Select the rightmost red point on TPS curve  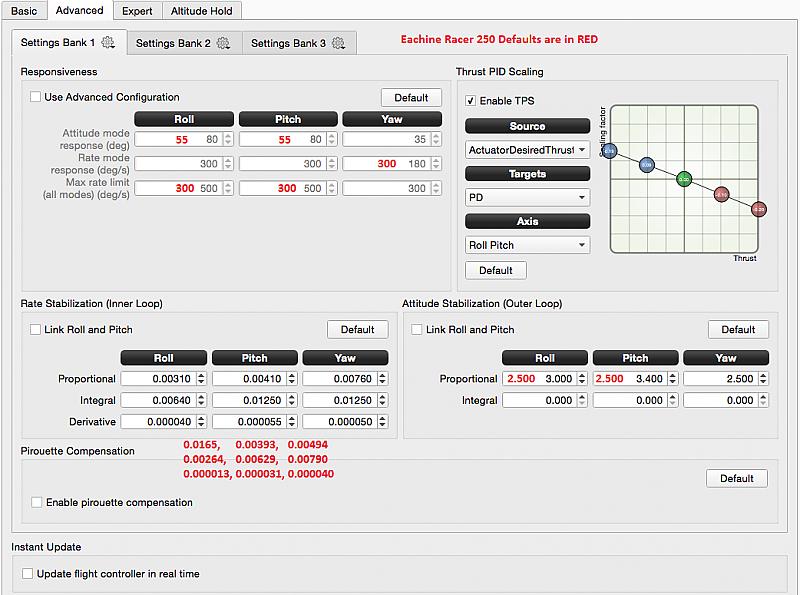[x=759, y=209]
